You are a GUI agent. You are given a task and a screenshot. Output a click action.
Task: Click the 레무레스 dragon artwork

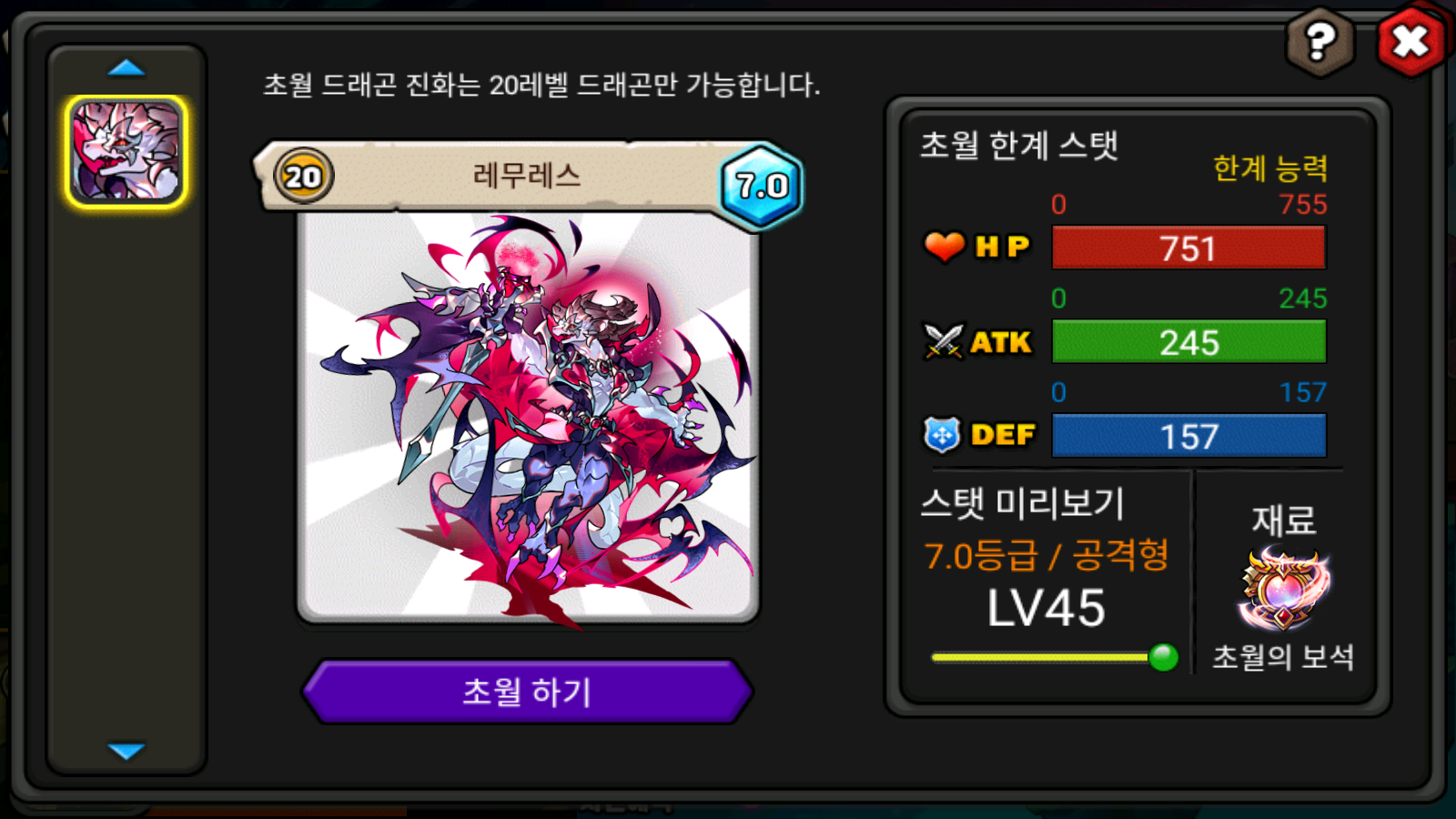[528, 419]
